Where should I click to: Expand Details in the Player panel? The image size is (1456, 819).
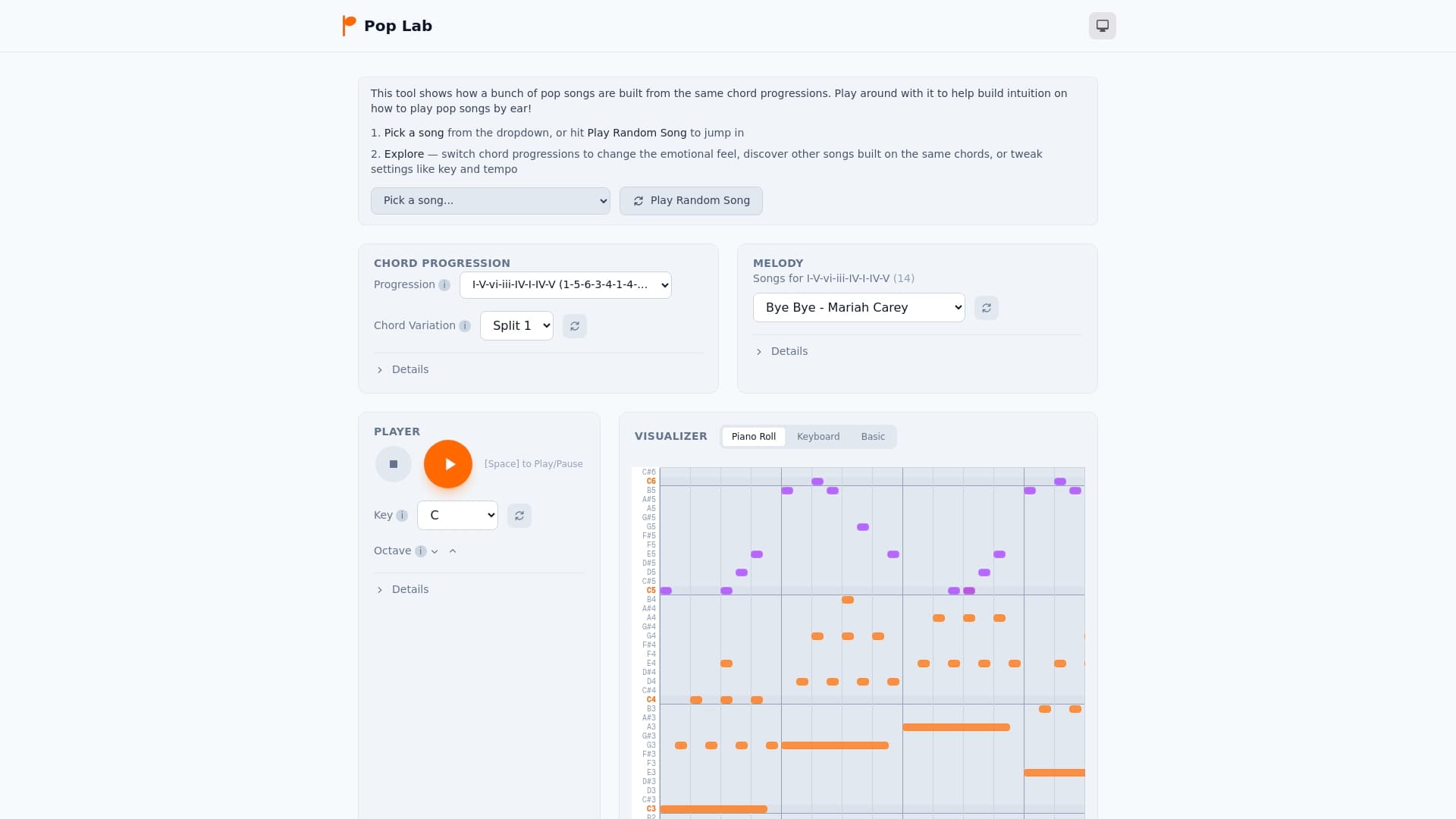click(403, 589)
